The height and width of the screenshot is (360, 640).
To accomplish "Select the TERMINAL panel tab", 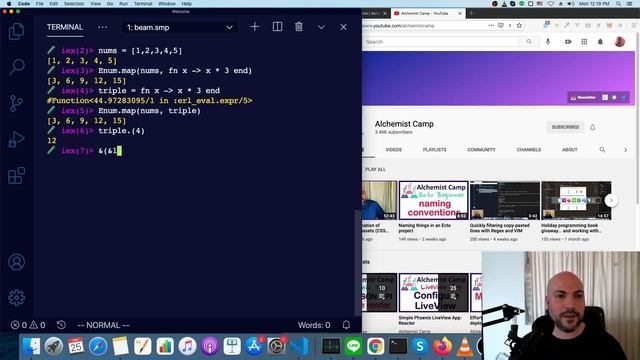I will click(x=65, y=27).
